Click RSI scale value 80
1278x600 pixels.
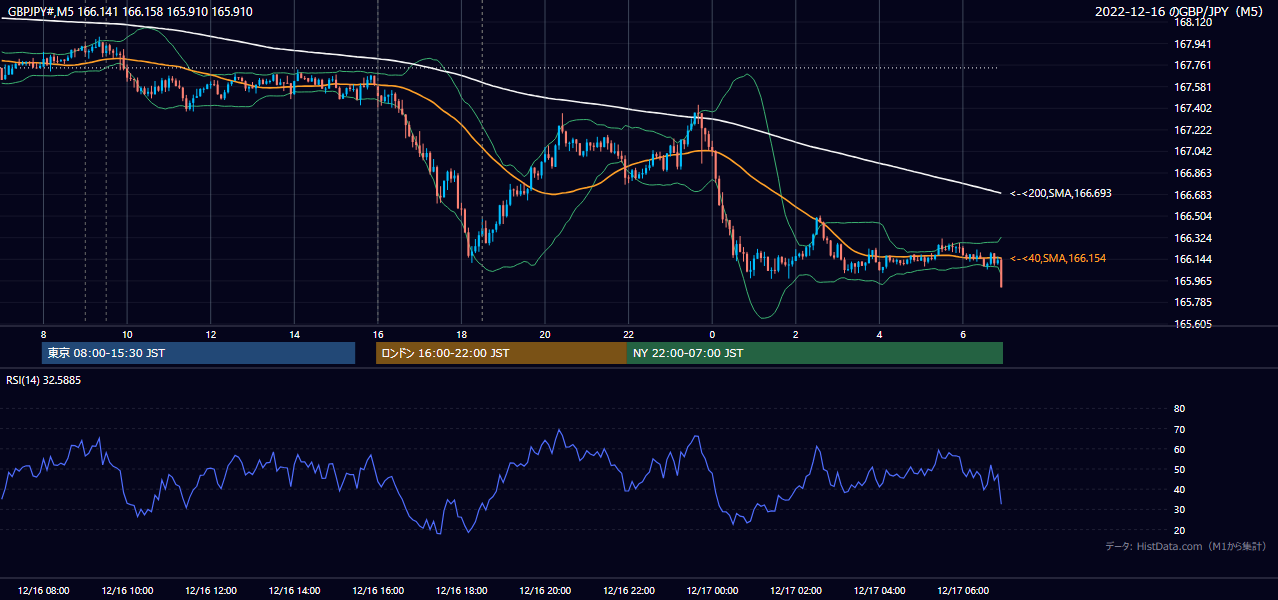(x=1179, y=409)
